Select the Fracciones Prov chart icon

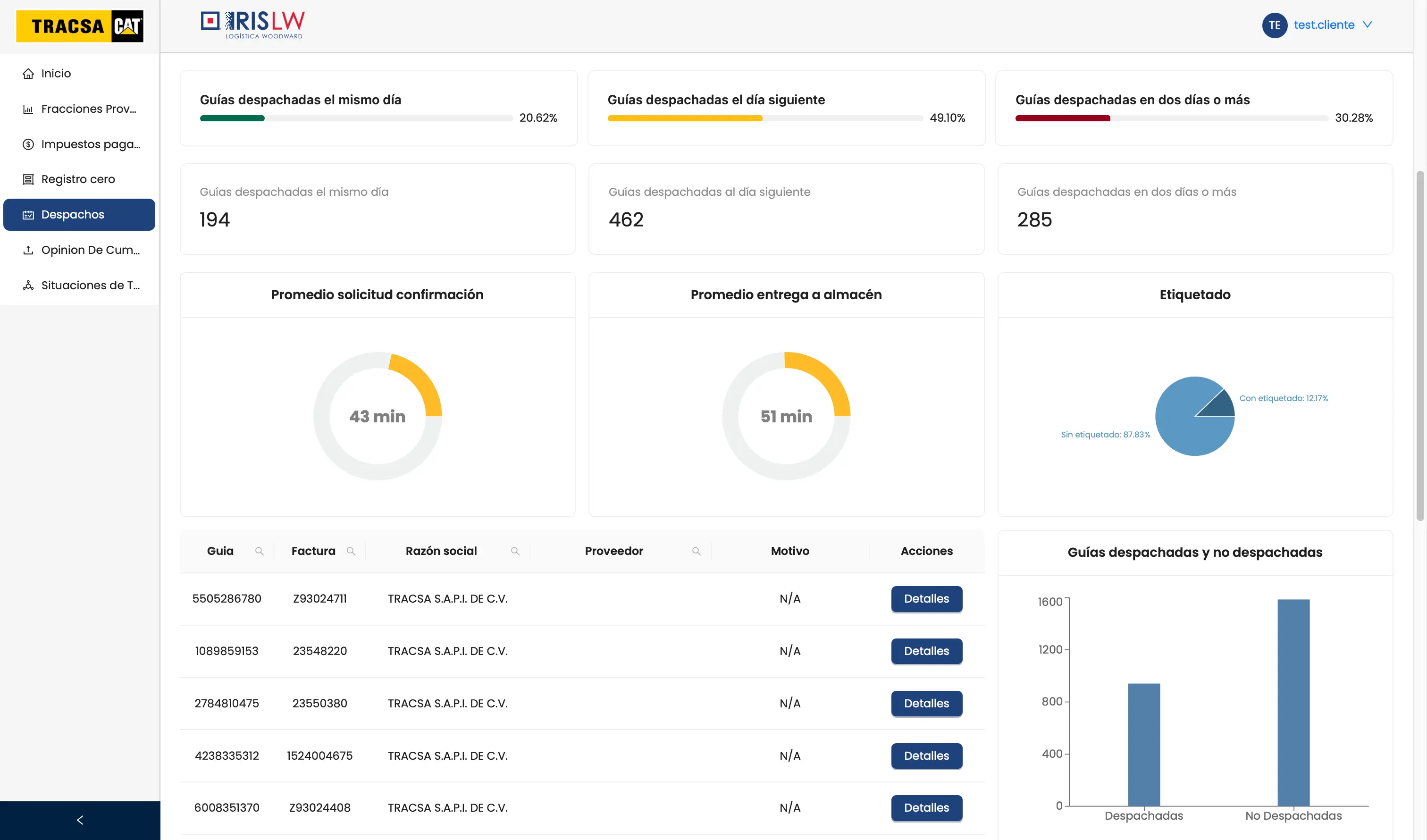point(28,109)
